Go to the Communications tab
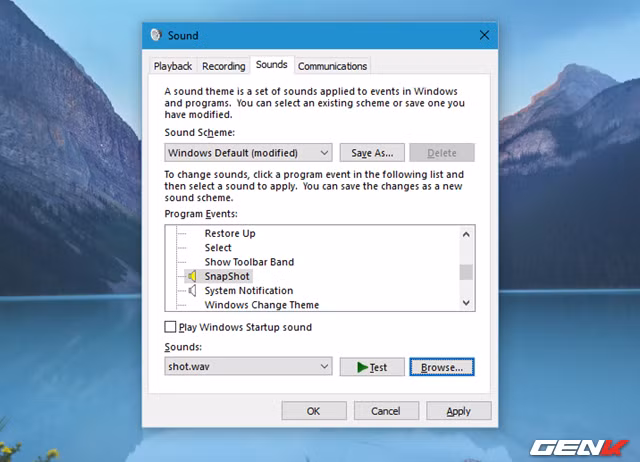This screenshot has width=640, height=462. 332,66
